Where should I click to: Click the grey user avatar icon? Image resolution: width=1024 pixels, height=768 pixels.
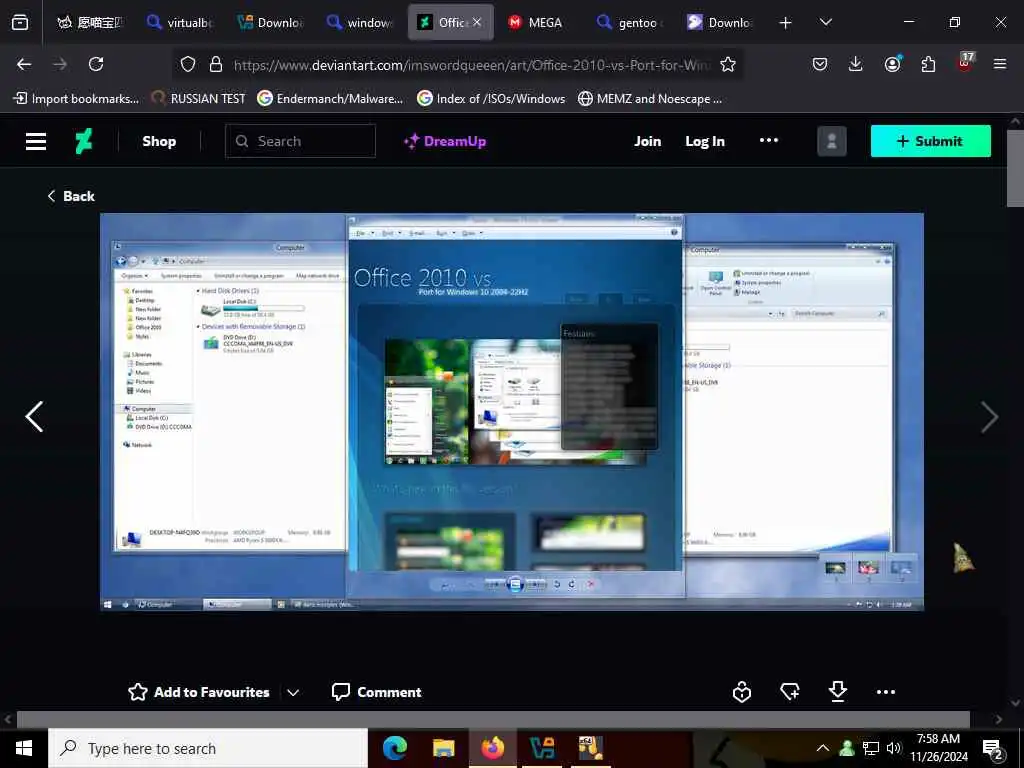pos(832,141)
